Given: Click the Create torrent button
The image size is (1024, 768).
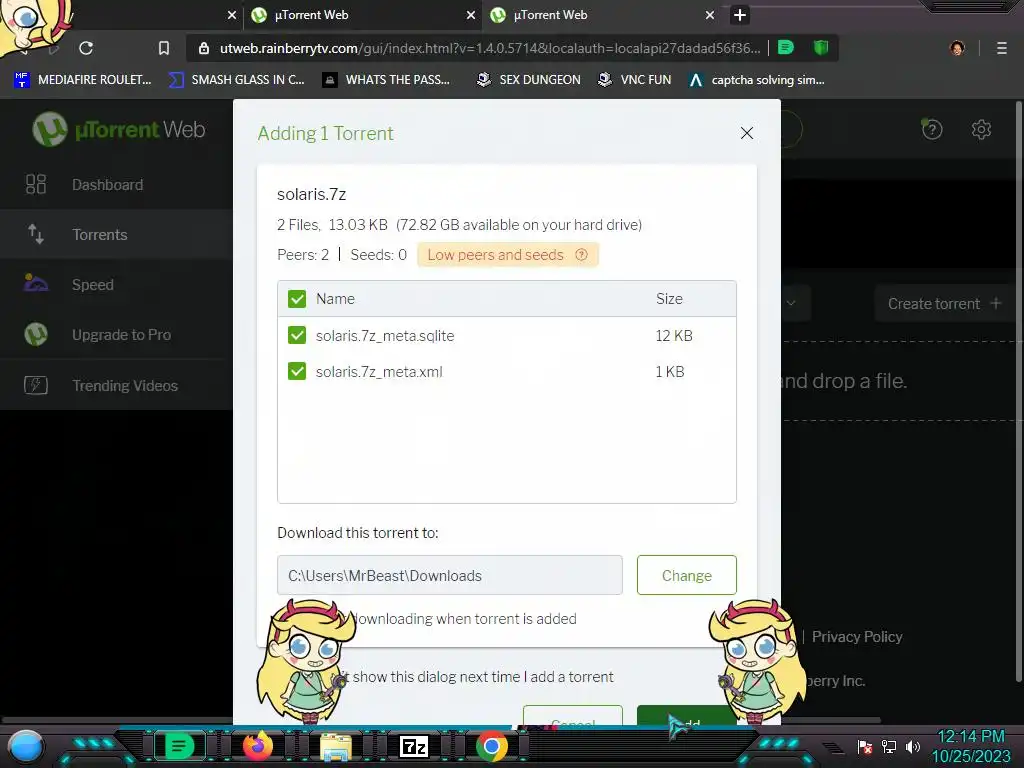Looking at the screenshot, I should point(944,304).
